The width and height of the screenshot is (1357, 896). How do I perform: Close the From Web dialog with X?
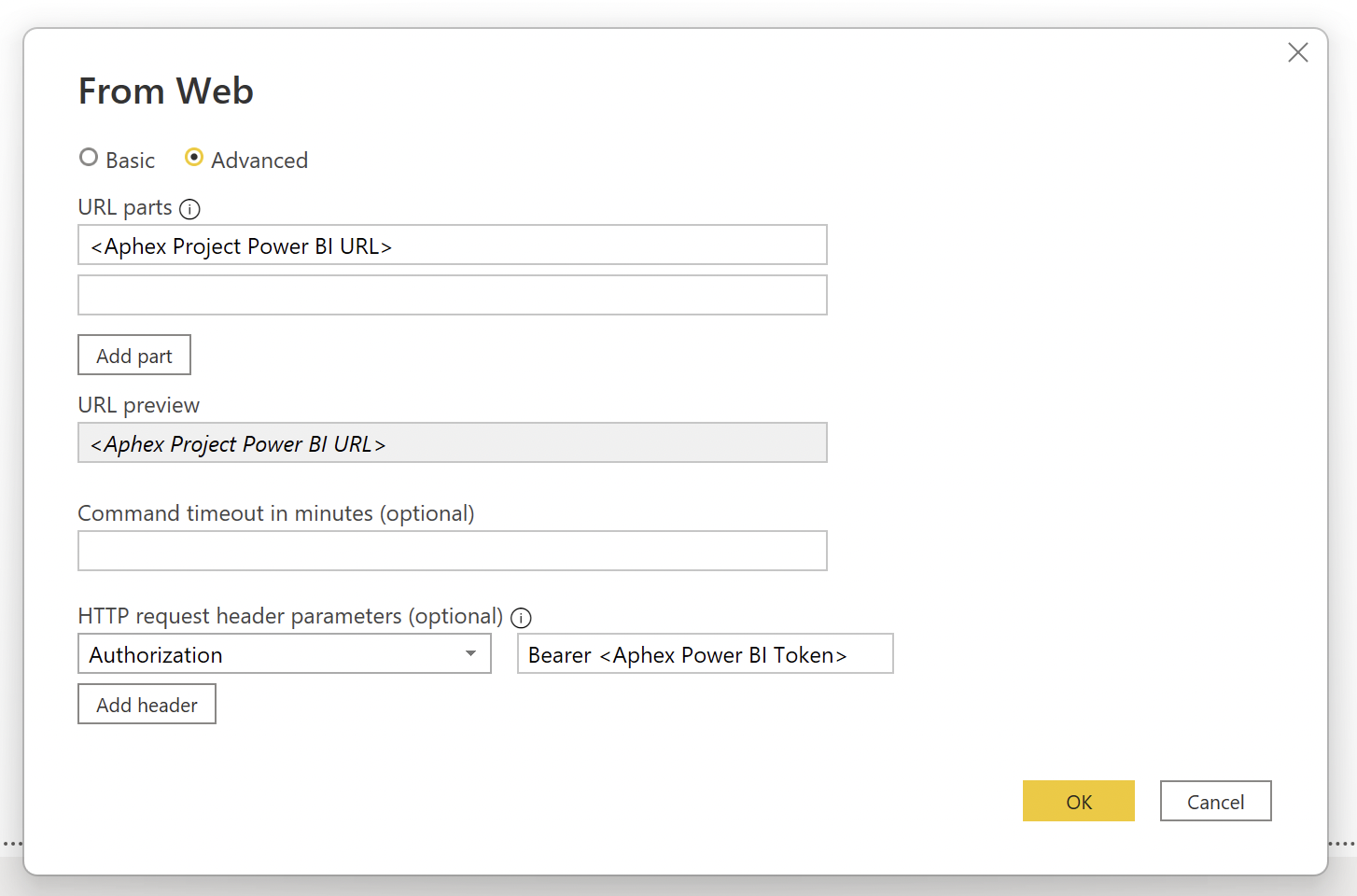click(x=1297, y=53)
